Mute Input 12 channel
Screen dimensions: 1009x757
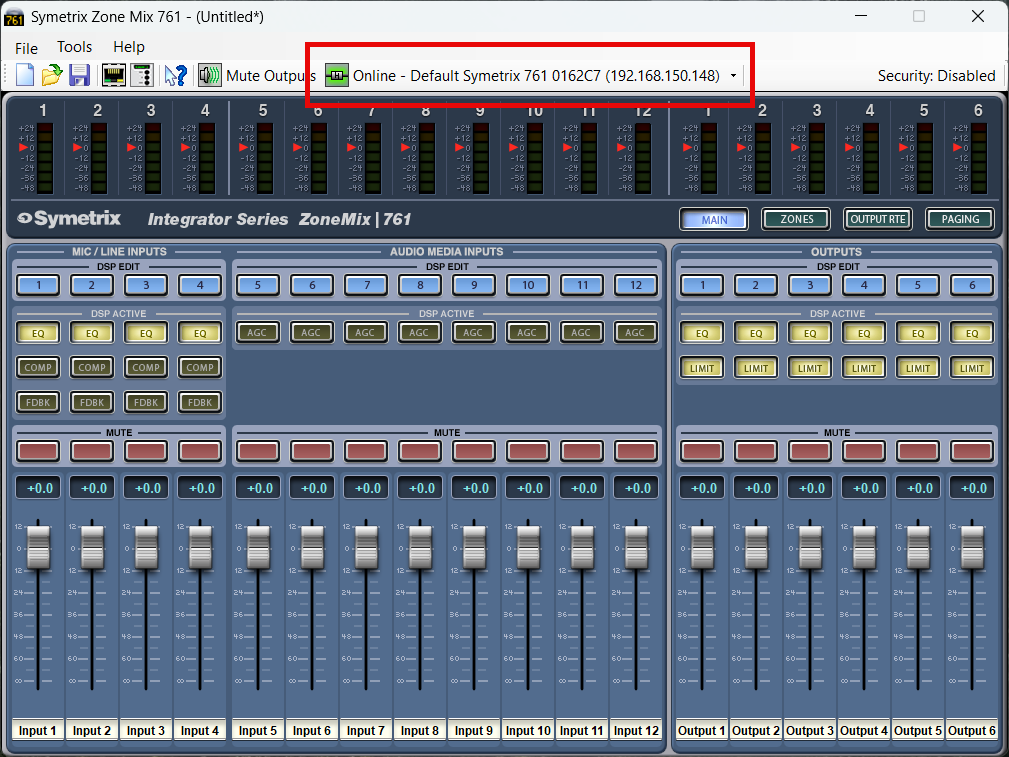pos(636,451)
